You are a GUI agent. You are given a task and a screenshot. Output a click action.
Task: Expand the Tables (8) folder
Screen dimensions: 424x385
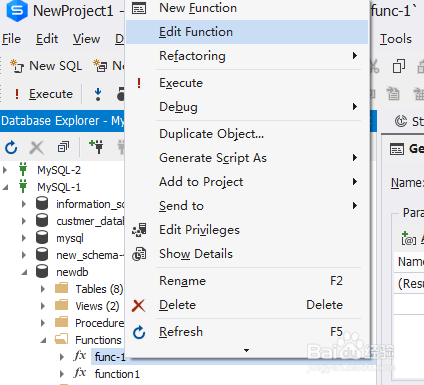click(x=43, y=289)
